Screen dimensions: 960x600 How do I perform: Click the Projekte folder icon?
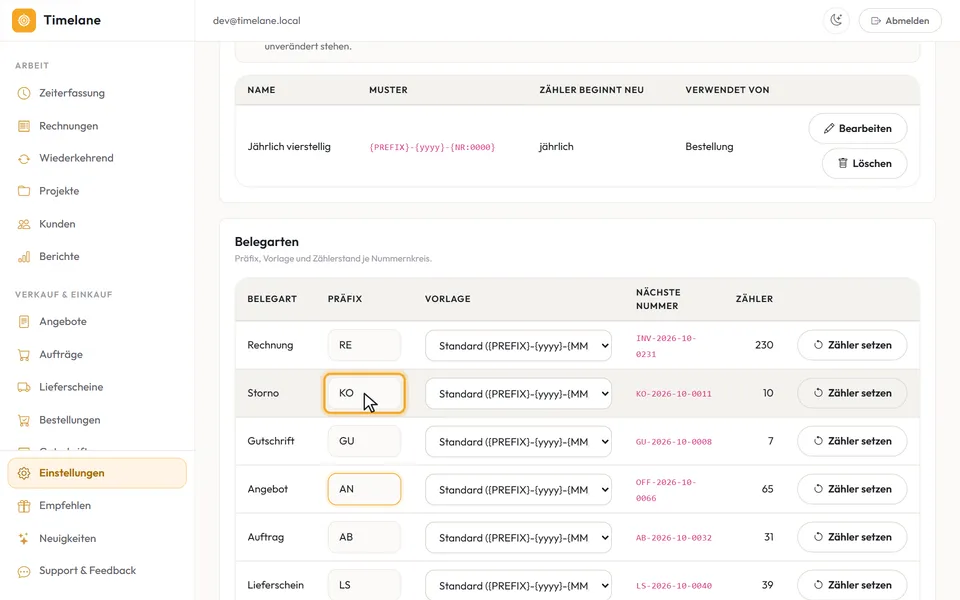[x=24, y=191]
